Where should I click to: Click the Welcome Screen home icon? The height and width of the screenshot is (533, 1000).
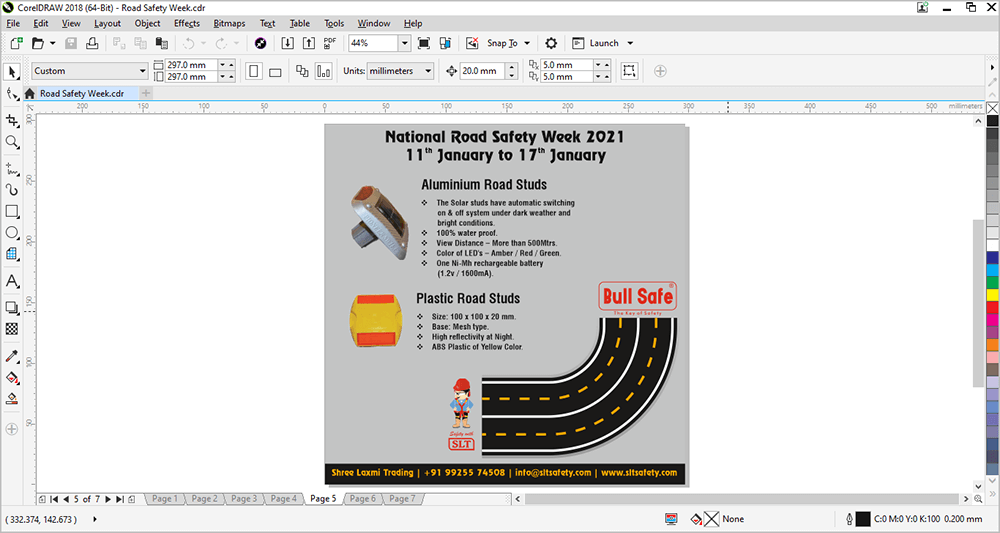pos(29,94)
